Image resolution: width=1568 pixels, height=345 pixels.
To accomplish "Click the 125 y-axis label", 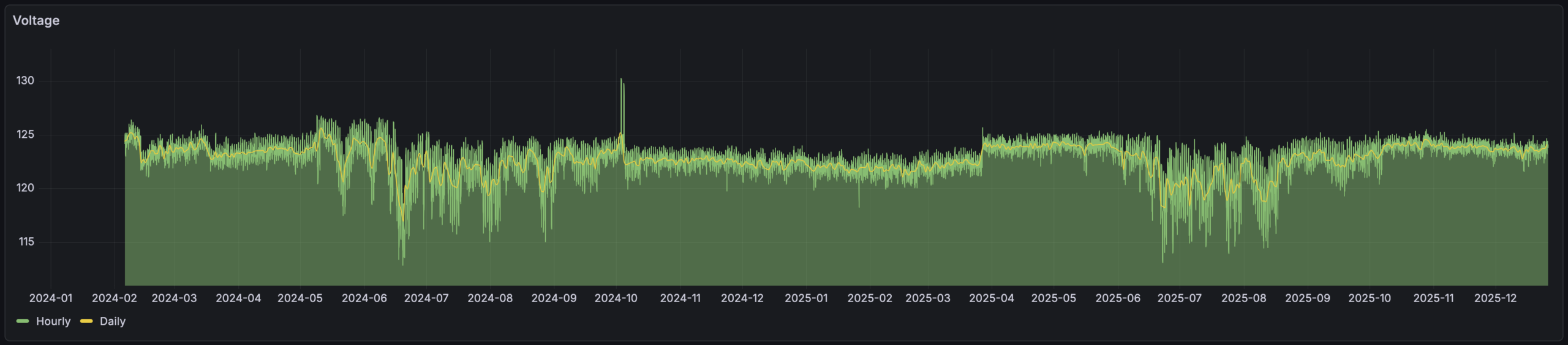I will click(25, 134).
